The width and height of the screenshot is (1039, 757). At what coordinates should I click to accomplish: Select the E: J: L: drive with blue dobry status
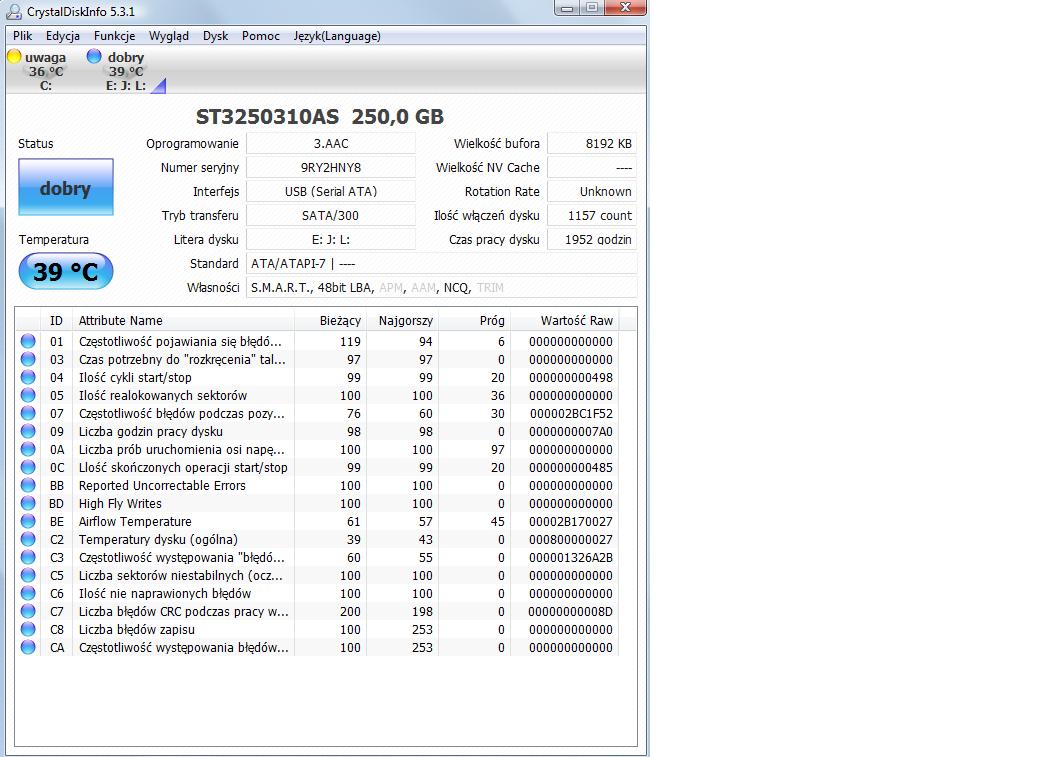[126, 71]
